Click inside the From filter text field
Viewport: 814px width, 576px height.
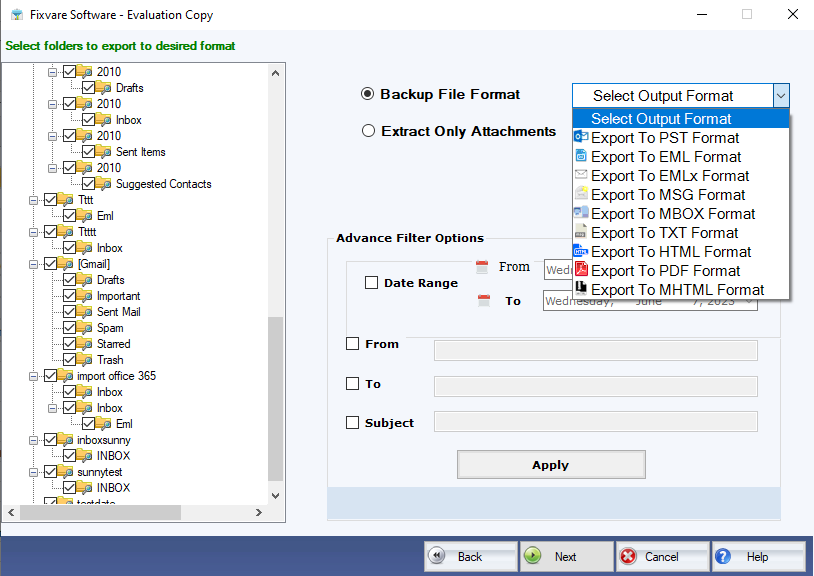point(595,349)
